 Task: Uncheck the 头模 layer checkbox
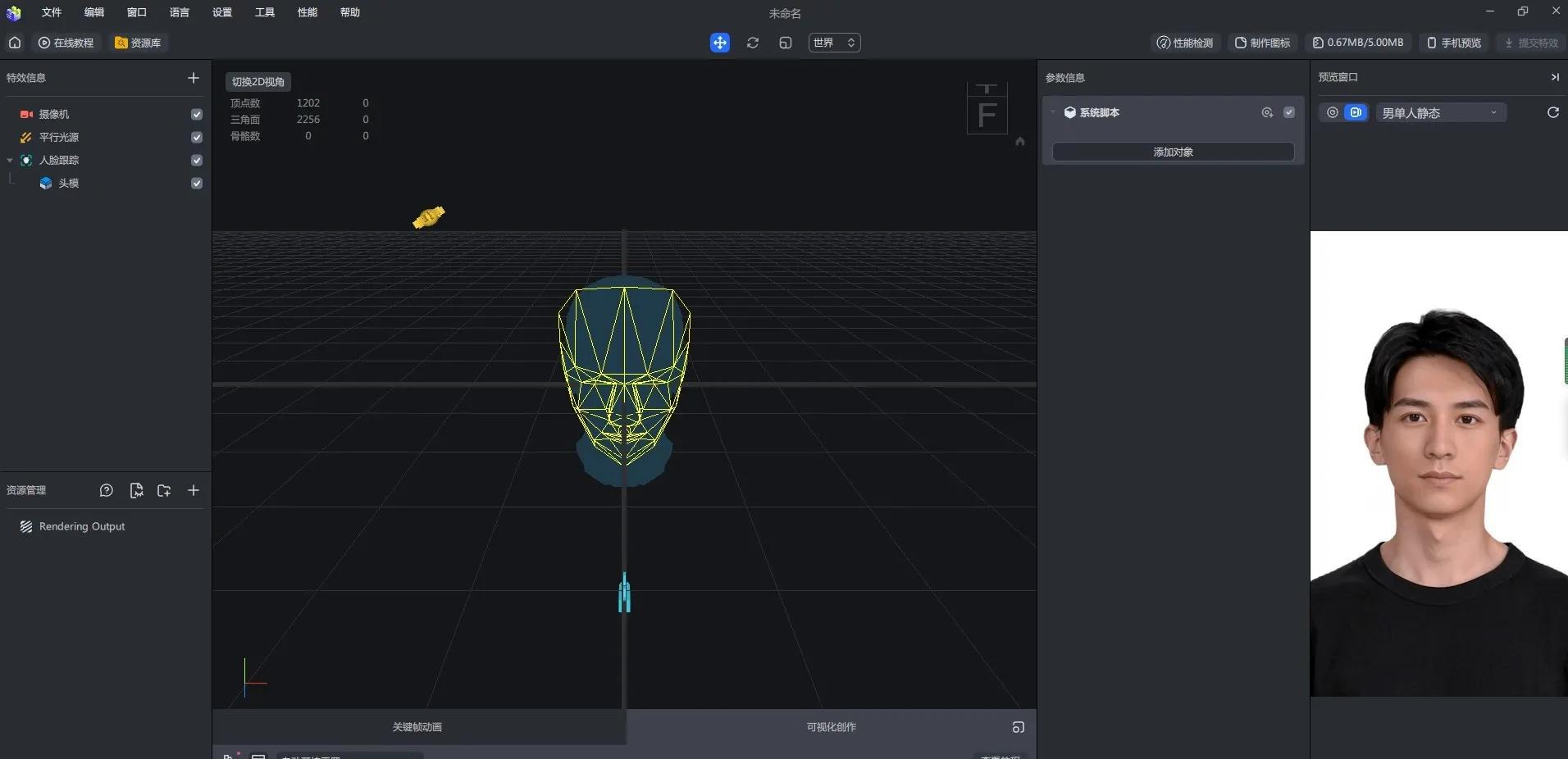click(x=197, y=184)
